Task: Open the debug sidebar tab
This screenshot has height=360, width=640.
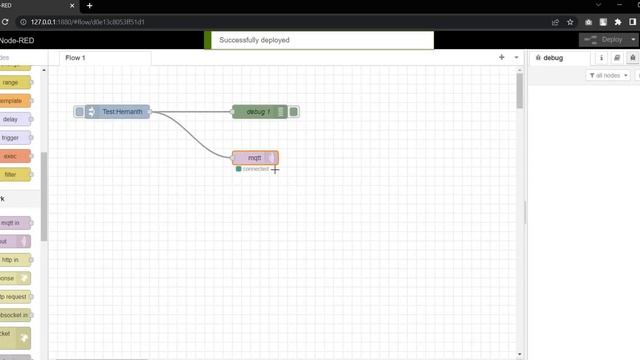Action: point(560,58)
